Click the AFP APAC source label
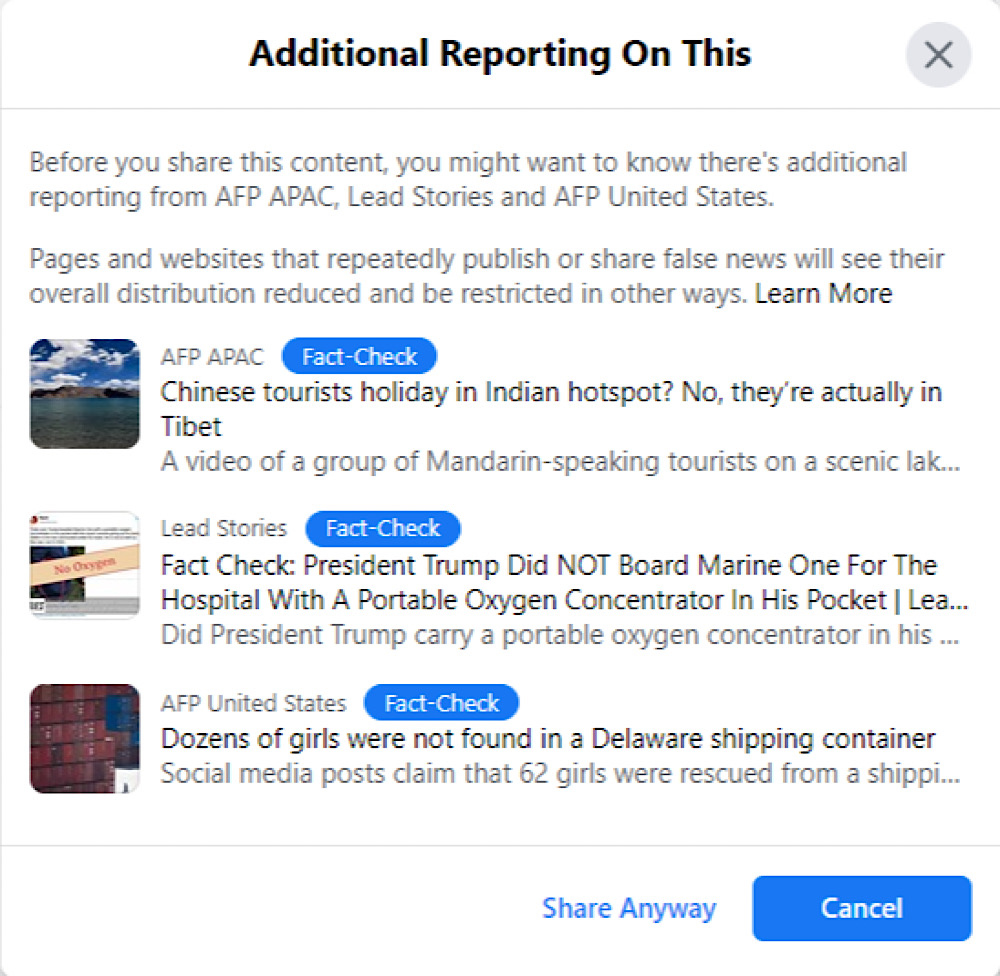1000x976 pixels. click(x=212, y=357)
